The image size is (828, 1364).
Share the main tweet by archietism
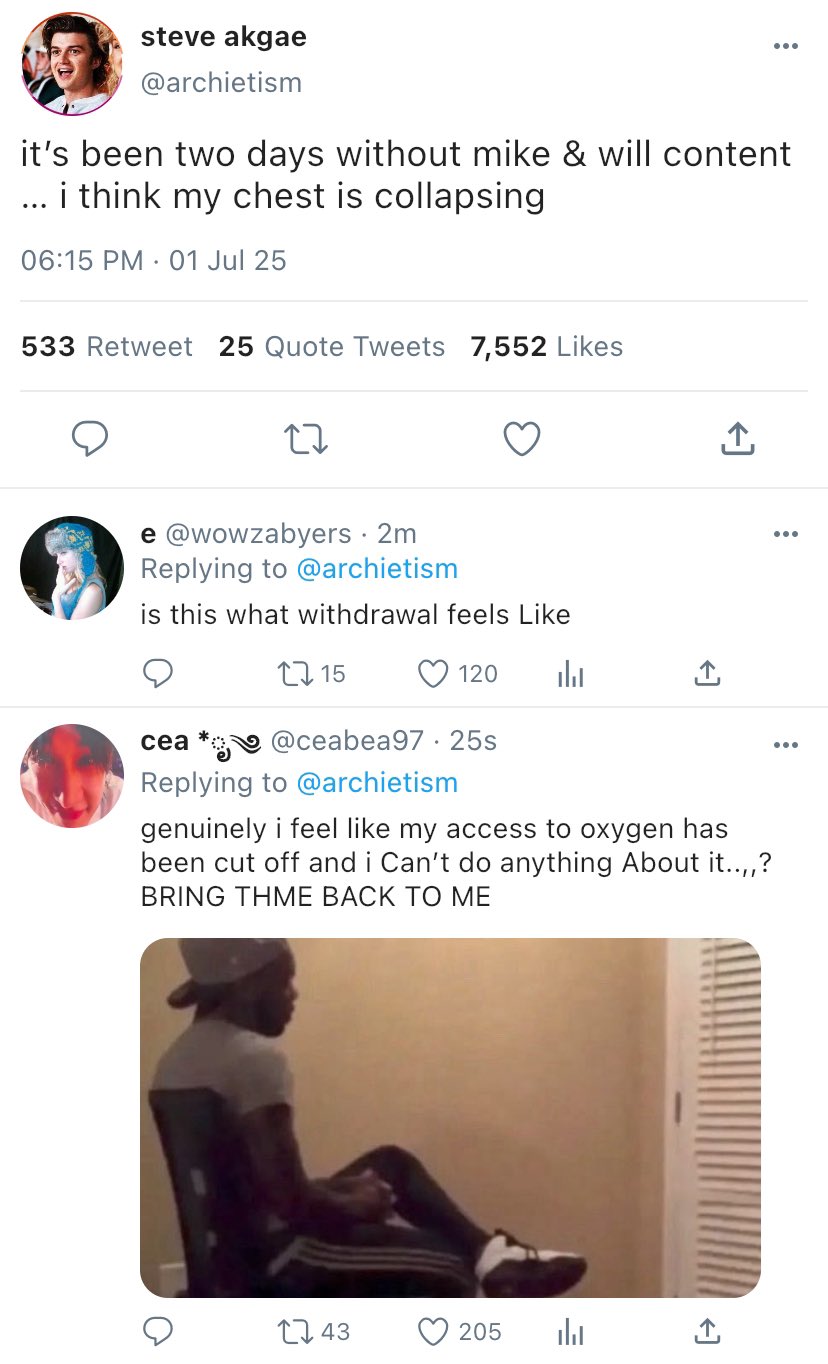(x=737, y=439)
